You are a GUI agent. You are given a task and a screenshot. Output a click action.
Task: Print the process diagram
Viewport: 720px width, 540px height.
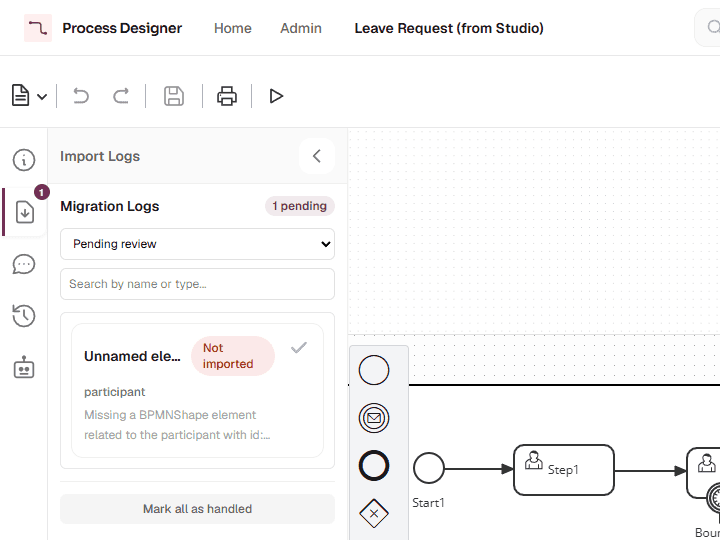click(227, 96)
